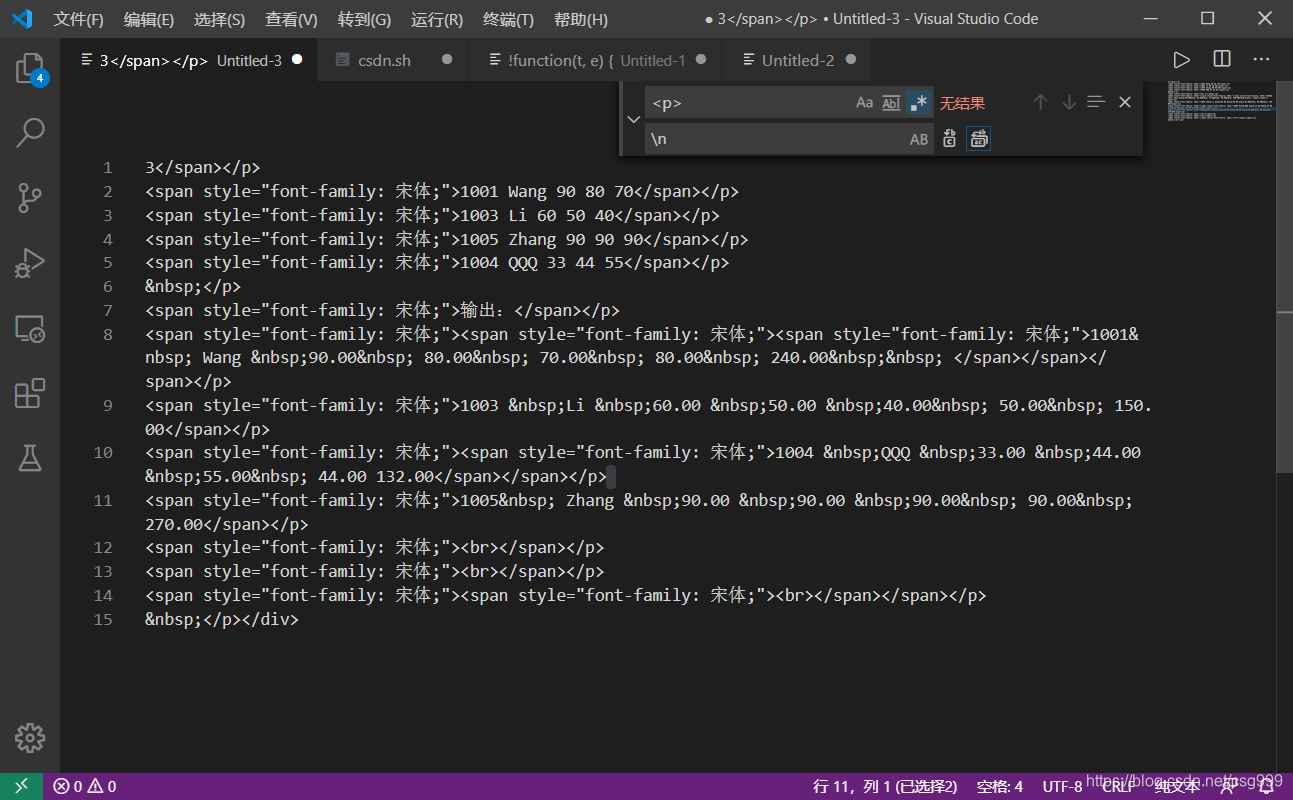Open the Manage gear menu
1293x800 pixels.
[30, 738]
